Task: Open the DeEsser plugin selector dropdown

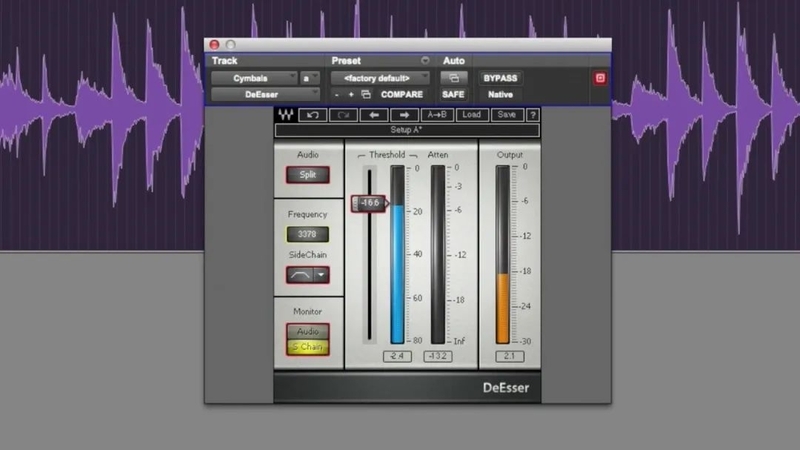Action: coord(265,94)
